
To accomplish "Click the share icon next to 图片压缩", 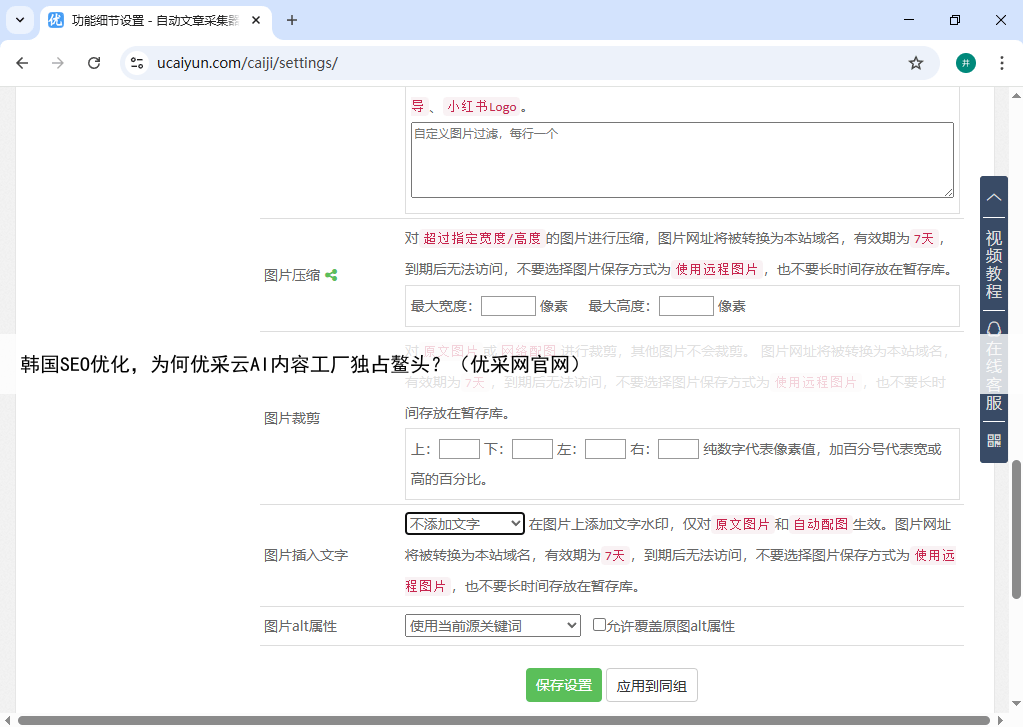I will 331,275.
